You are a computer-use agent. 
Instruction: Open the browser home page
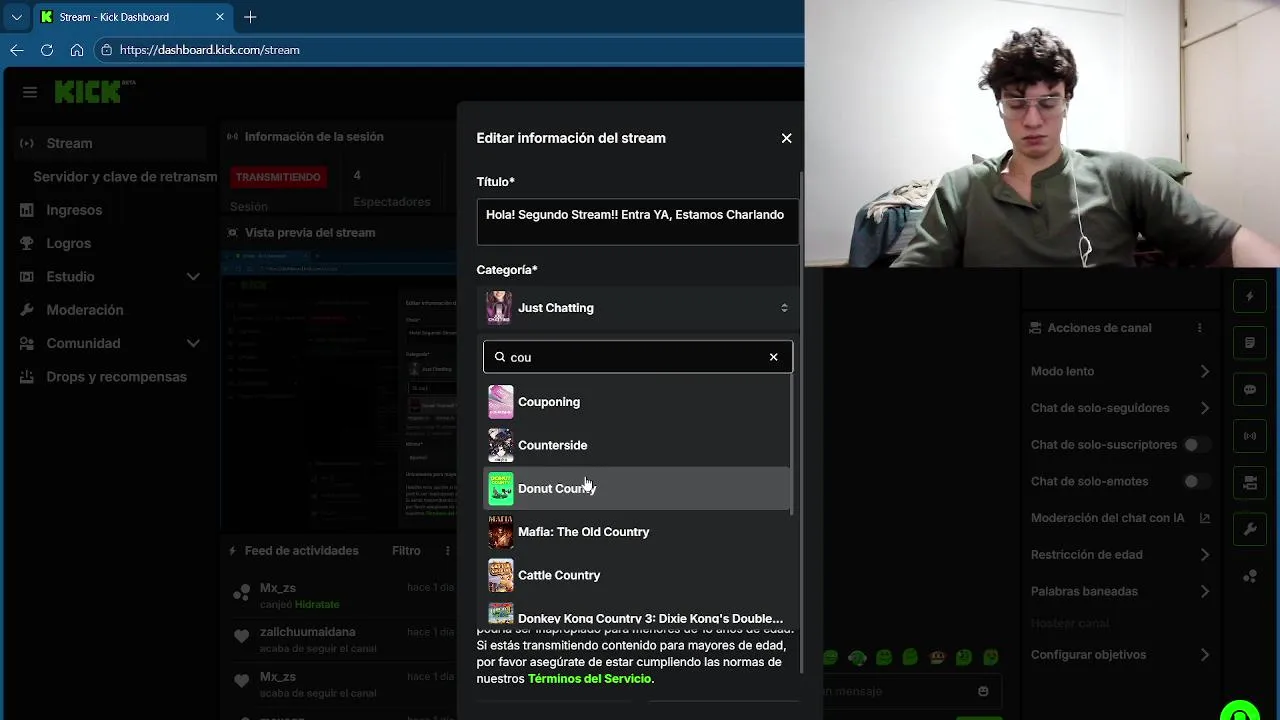pyautogui.click(x=77, y=50)
